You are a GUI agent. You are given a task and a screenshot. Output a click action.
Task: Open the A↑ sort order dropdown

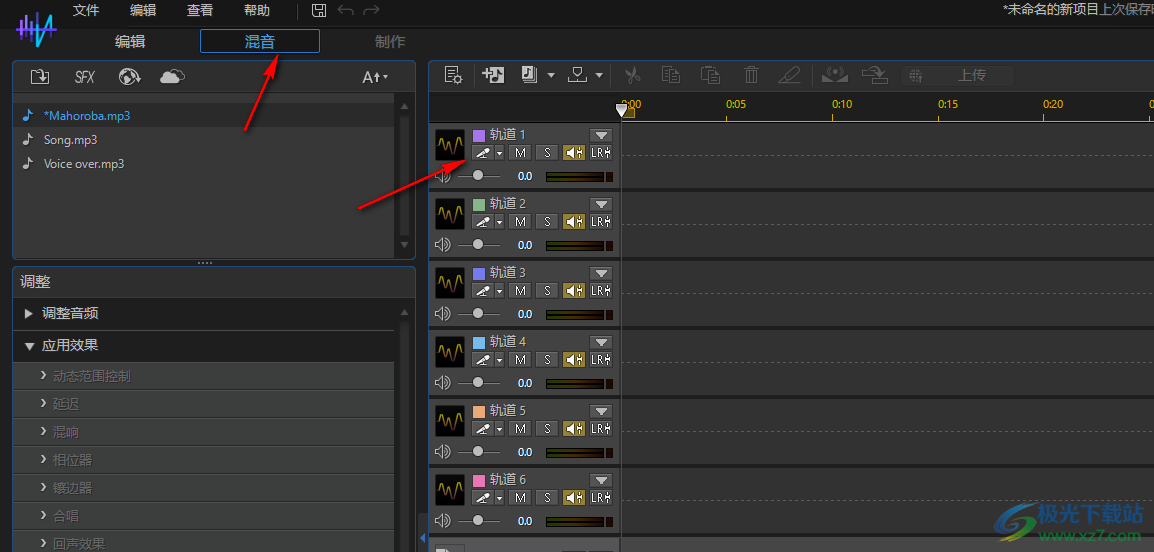tap(374, 77)
